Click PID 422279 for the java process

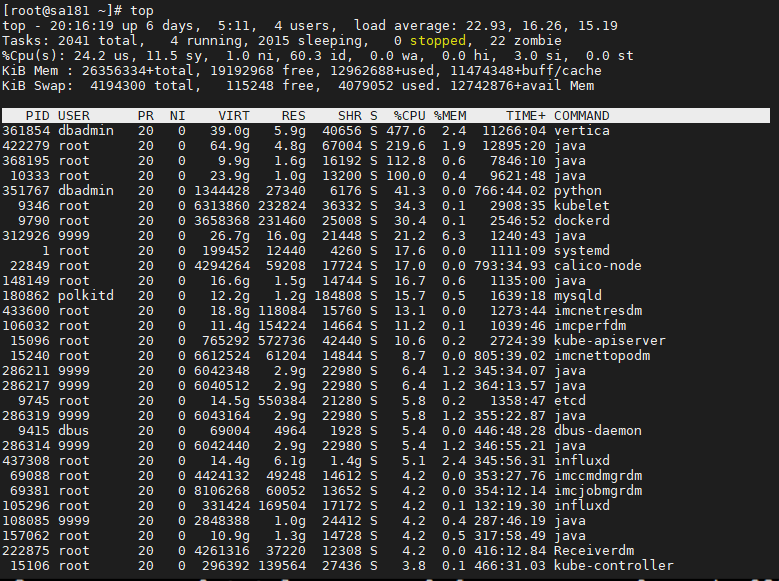[x=26, y=146]
